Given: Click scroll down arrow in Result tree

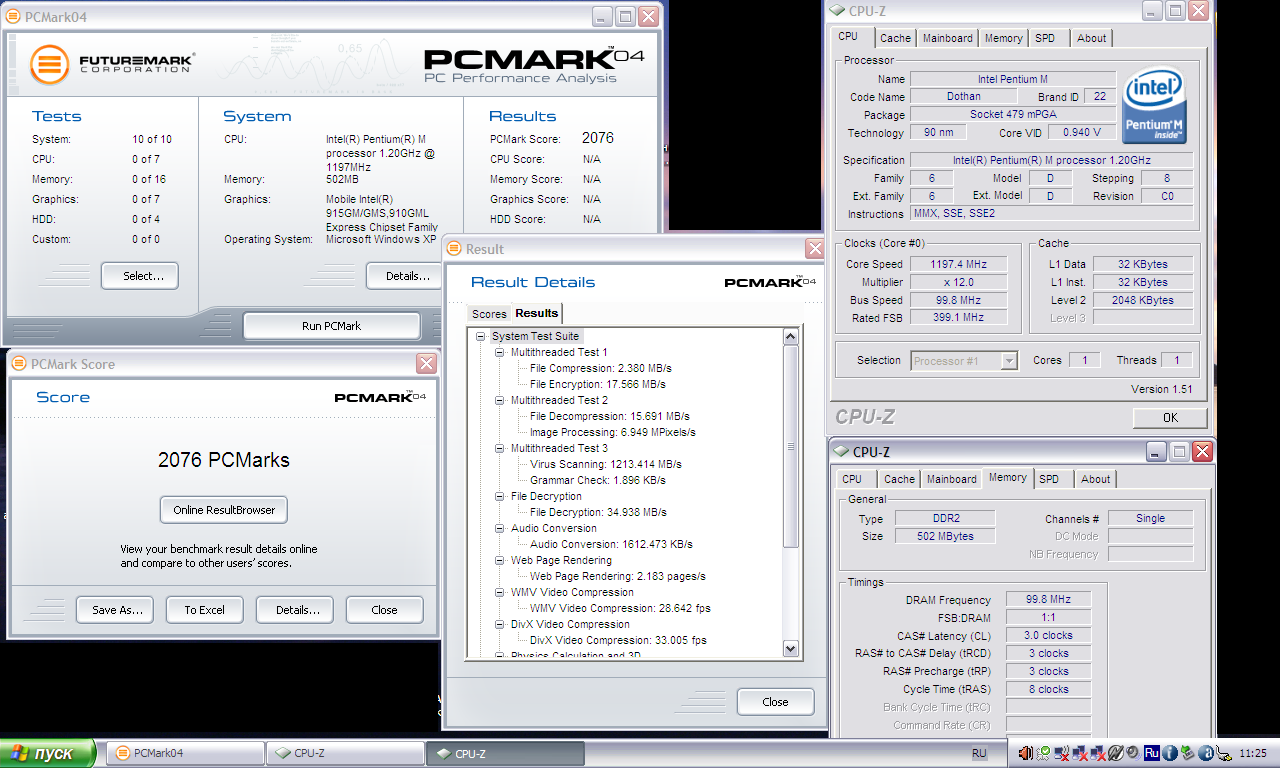Looking at the screenshot, I should pyautogui.click(x=790, y=648).
